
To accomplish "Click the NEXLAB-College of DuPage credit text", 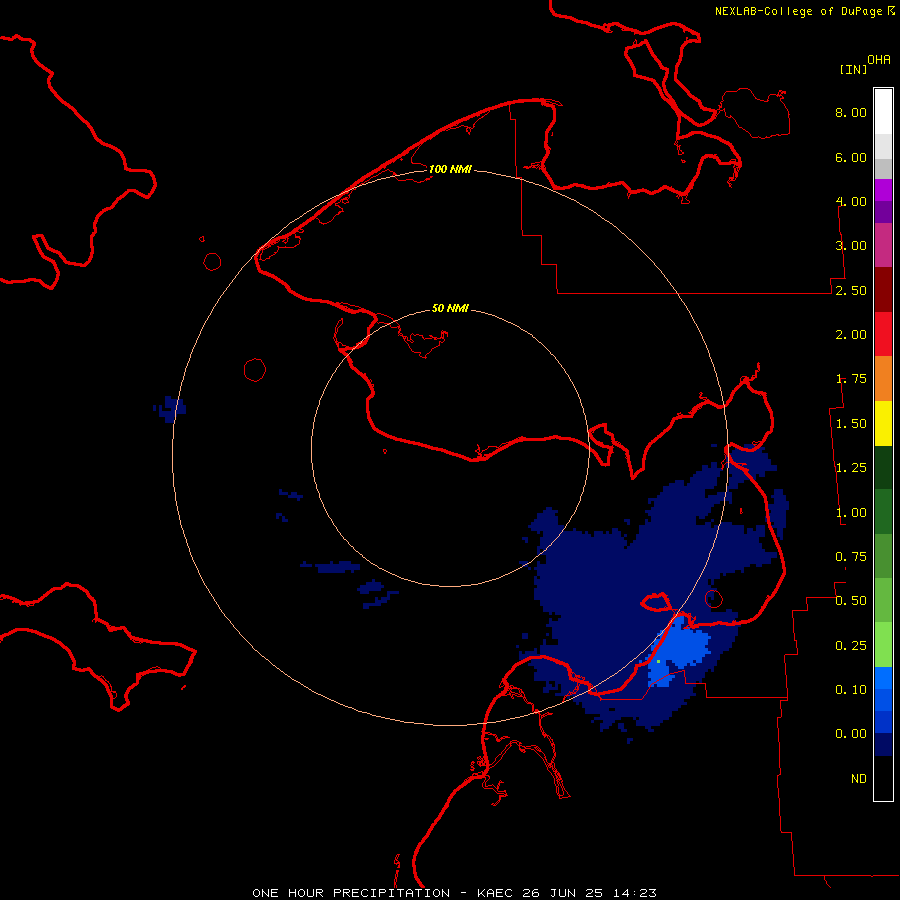I will coord(805,11).
